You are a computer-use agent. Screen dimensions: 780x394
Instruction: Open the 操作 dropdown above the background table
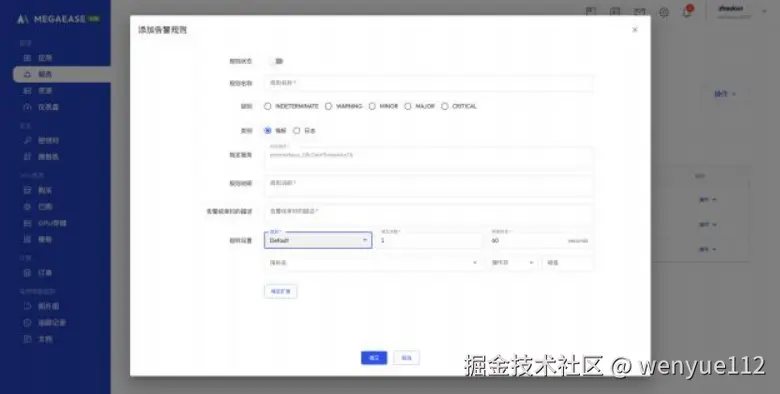point(725,94)
